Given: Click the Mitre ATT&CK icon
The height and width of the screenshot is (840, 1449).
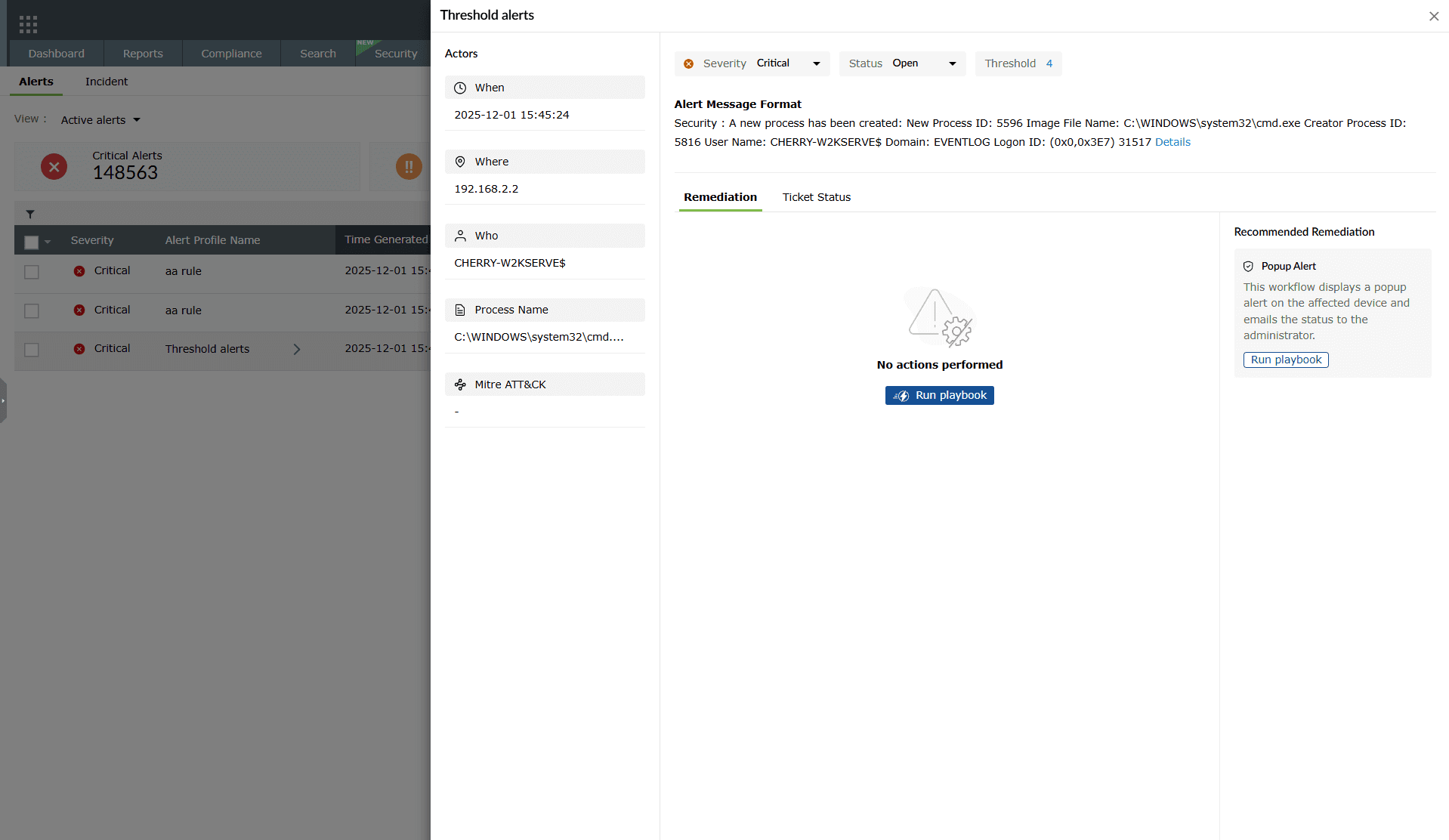Looking at the screenshot, I should tap(460, 384).
